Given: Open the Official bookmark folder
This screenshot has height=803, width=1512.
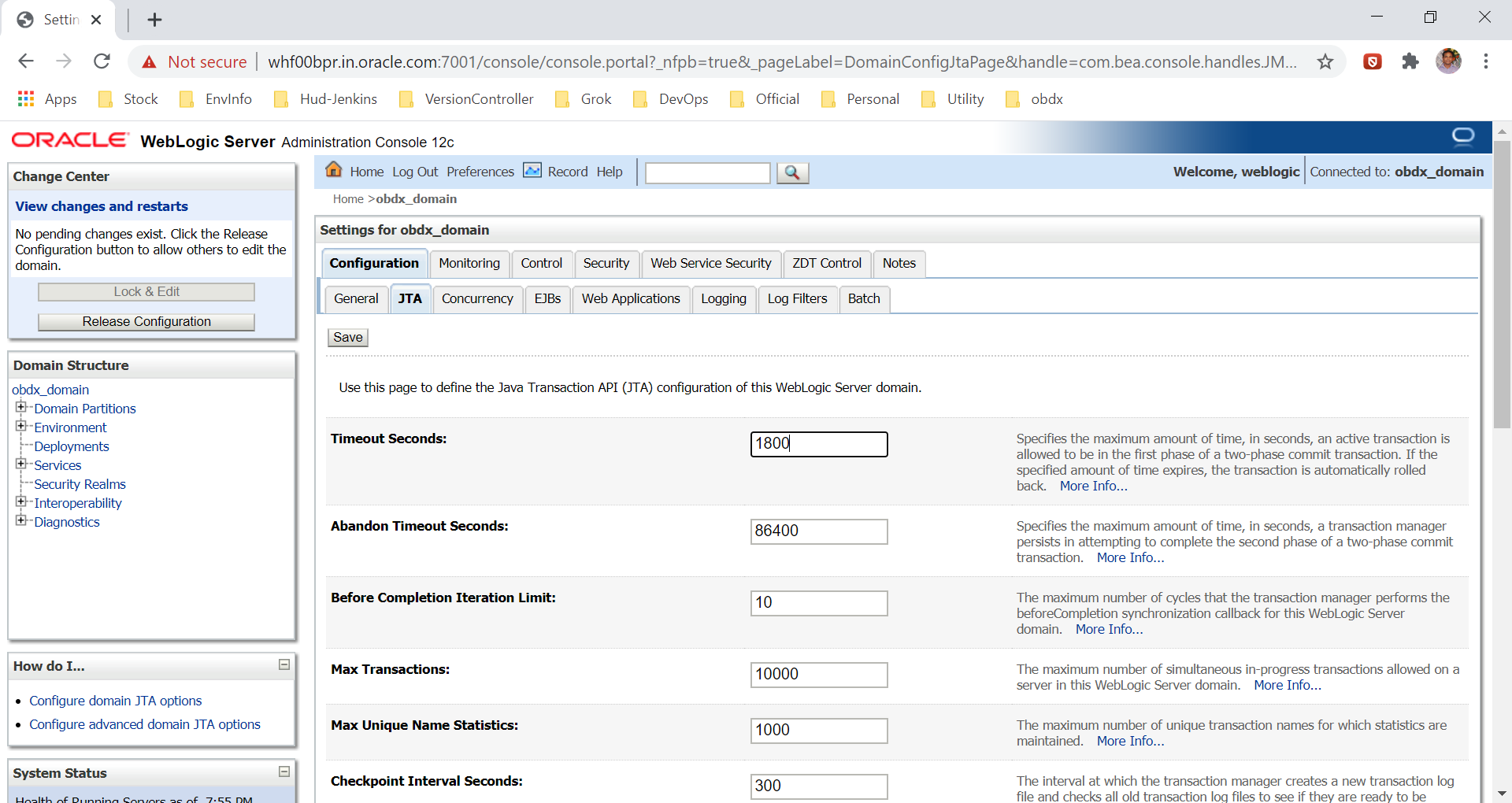Looking at the screenshot, I should (765, 99).
